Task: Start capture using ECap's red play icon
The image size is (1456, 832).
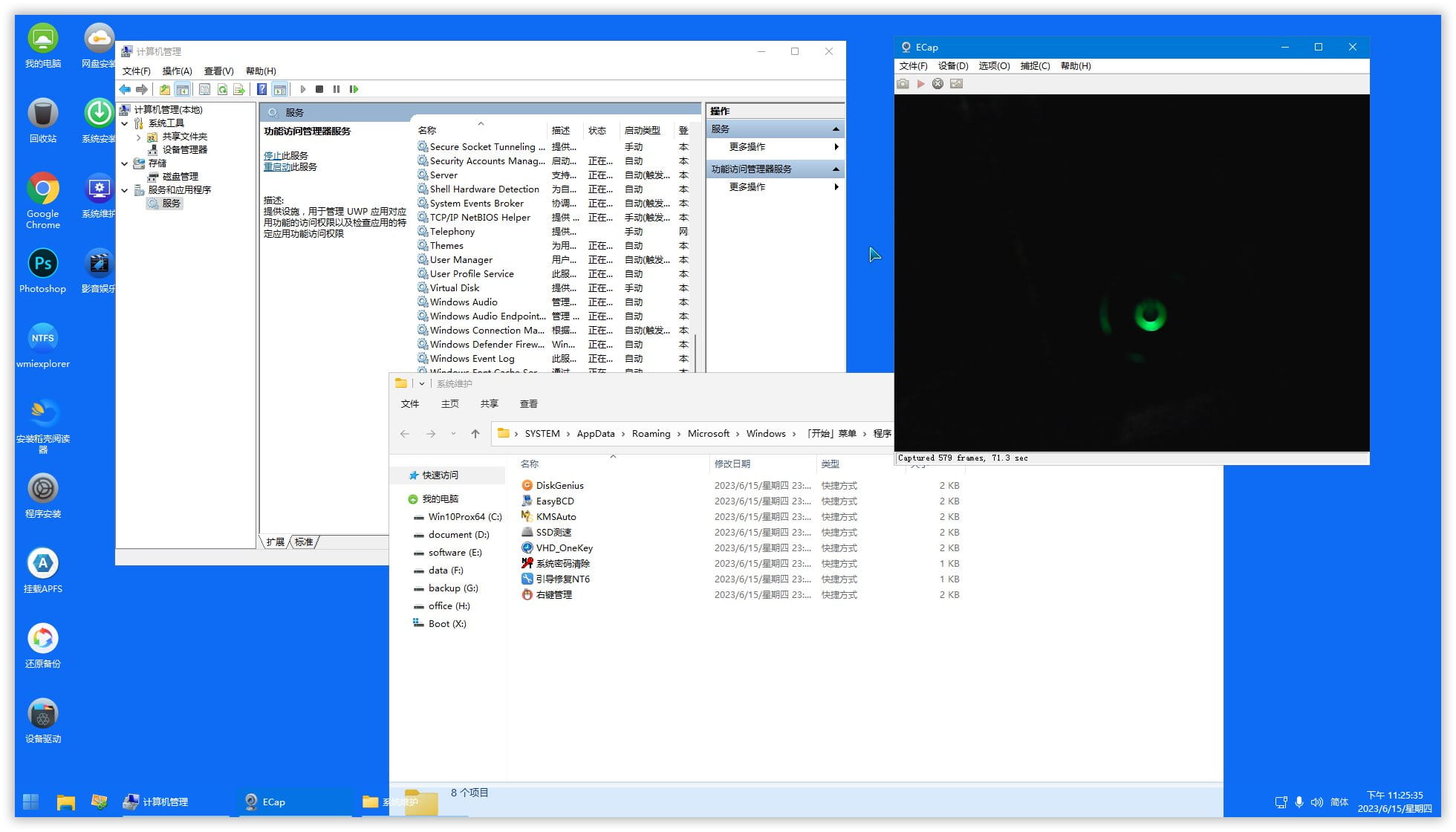Action: point(921,84)
